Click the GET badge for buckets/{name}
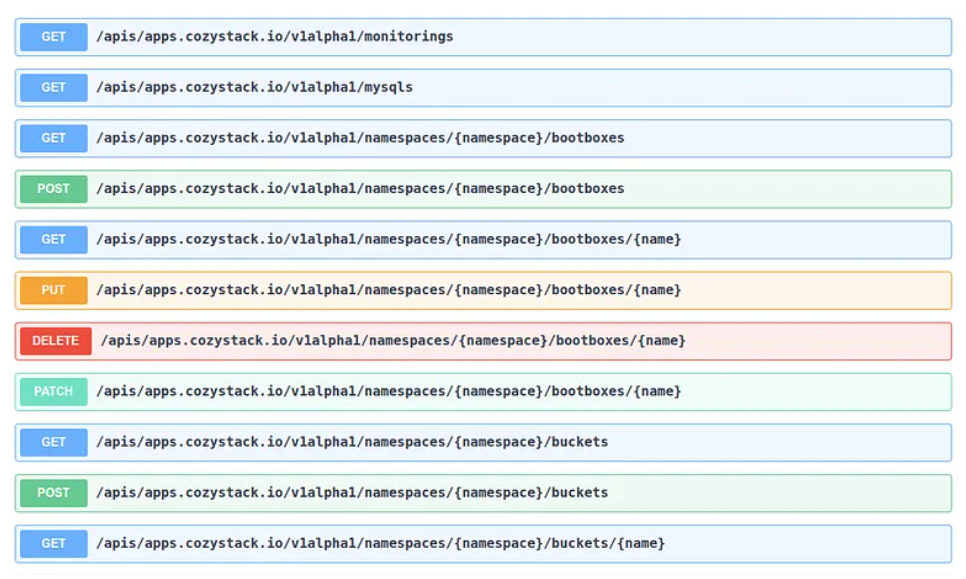Image resolution: width=966 pixels, height=579 pixels. click(53, 544)
